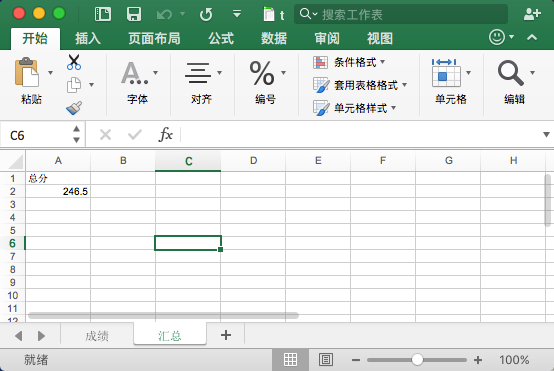Click the vertical scrollbar thumb

tap(548, 200)
